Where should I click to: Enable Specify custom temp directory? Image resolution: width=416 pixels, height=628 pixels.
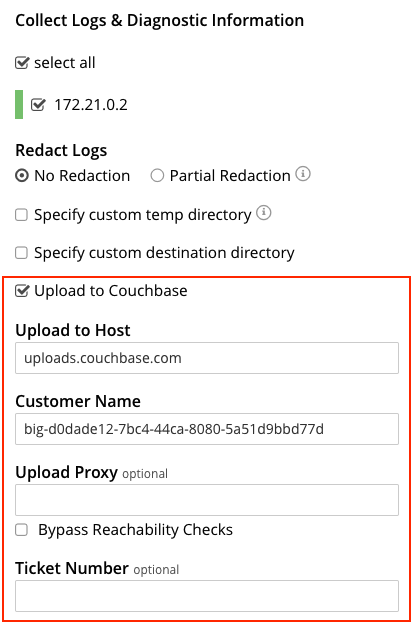pos(21,215)
